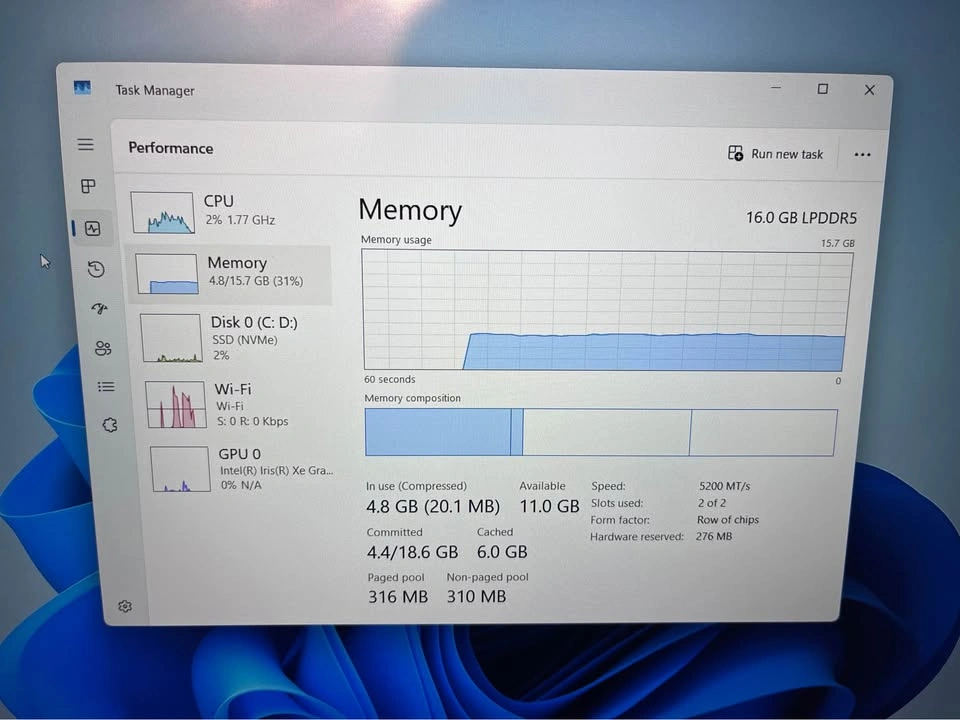The height and width of the screenshot is (720, 960).
Task: Select Disk 0 (C: D:) entry
Action: tap(236, 338)
